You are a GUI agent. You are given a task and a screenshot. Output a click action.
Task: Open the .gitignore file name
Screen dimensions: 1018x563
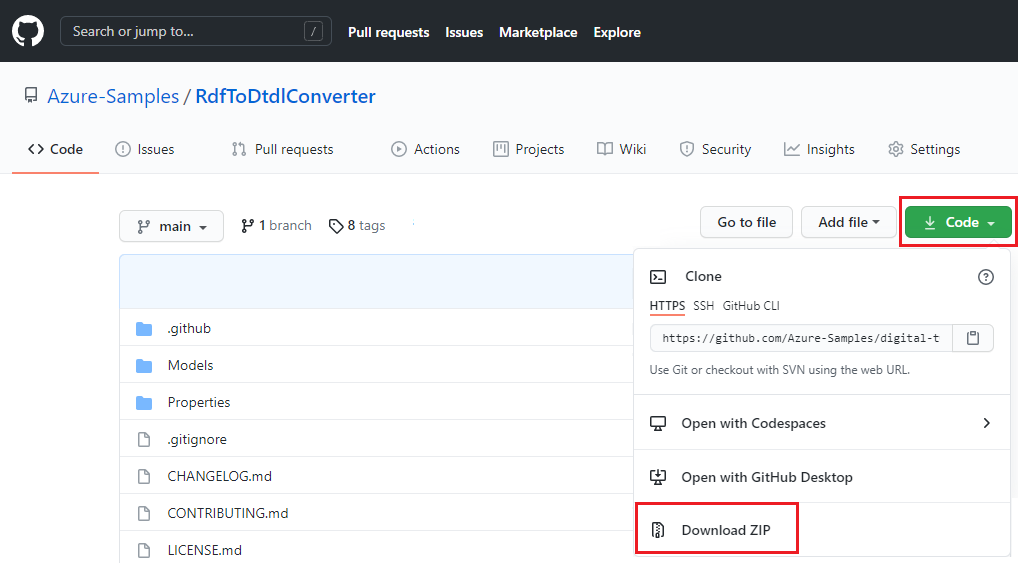click(x=197, y=440)
